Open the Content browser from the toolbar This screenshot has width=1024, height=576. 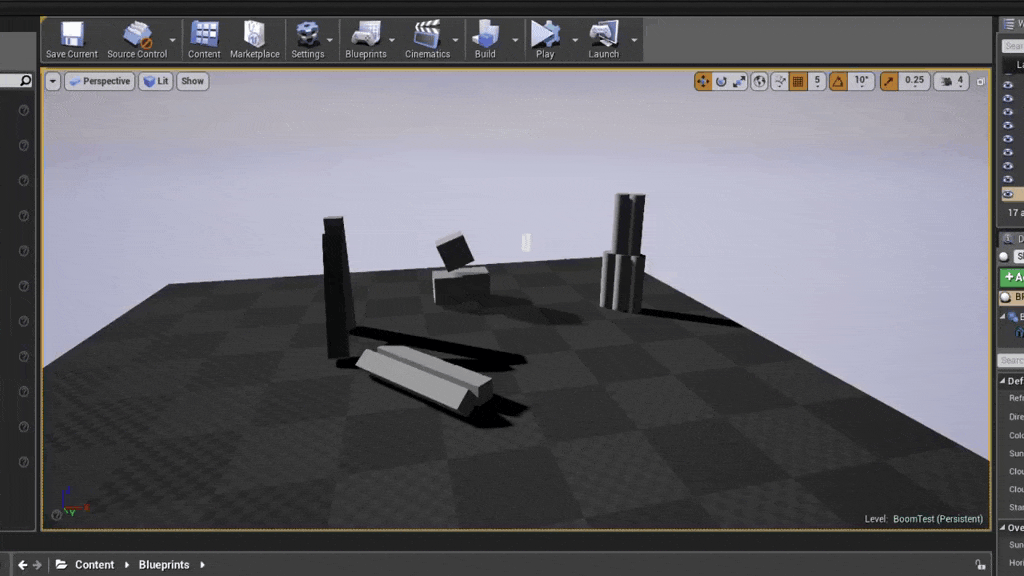coord(204,37)
